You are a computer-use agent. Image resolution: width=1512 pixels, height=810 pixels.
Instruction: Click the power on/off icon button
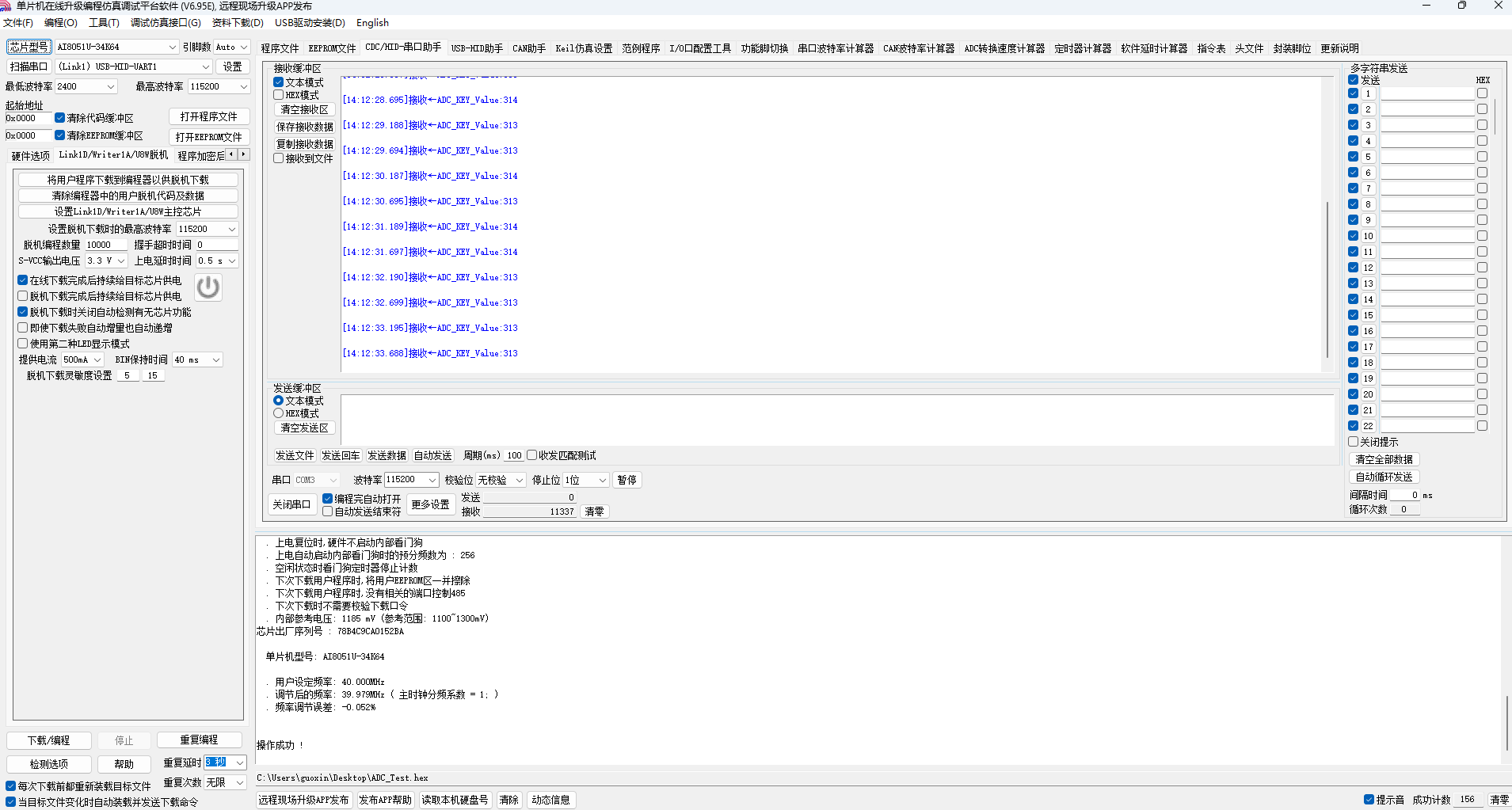[208, 287]
